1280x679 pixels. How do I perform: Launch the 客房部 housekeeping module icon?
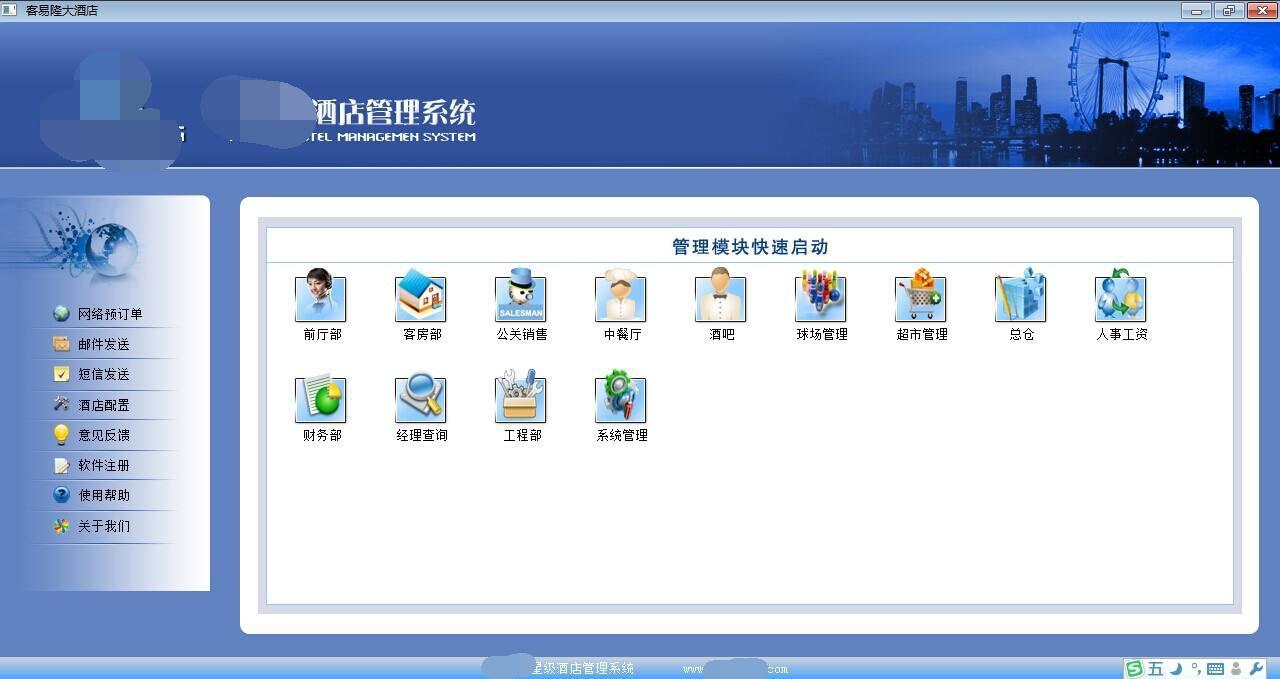[x=420, y=299]
